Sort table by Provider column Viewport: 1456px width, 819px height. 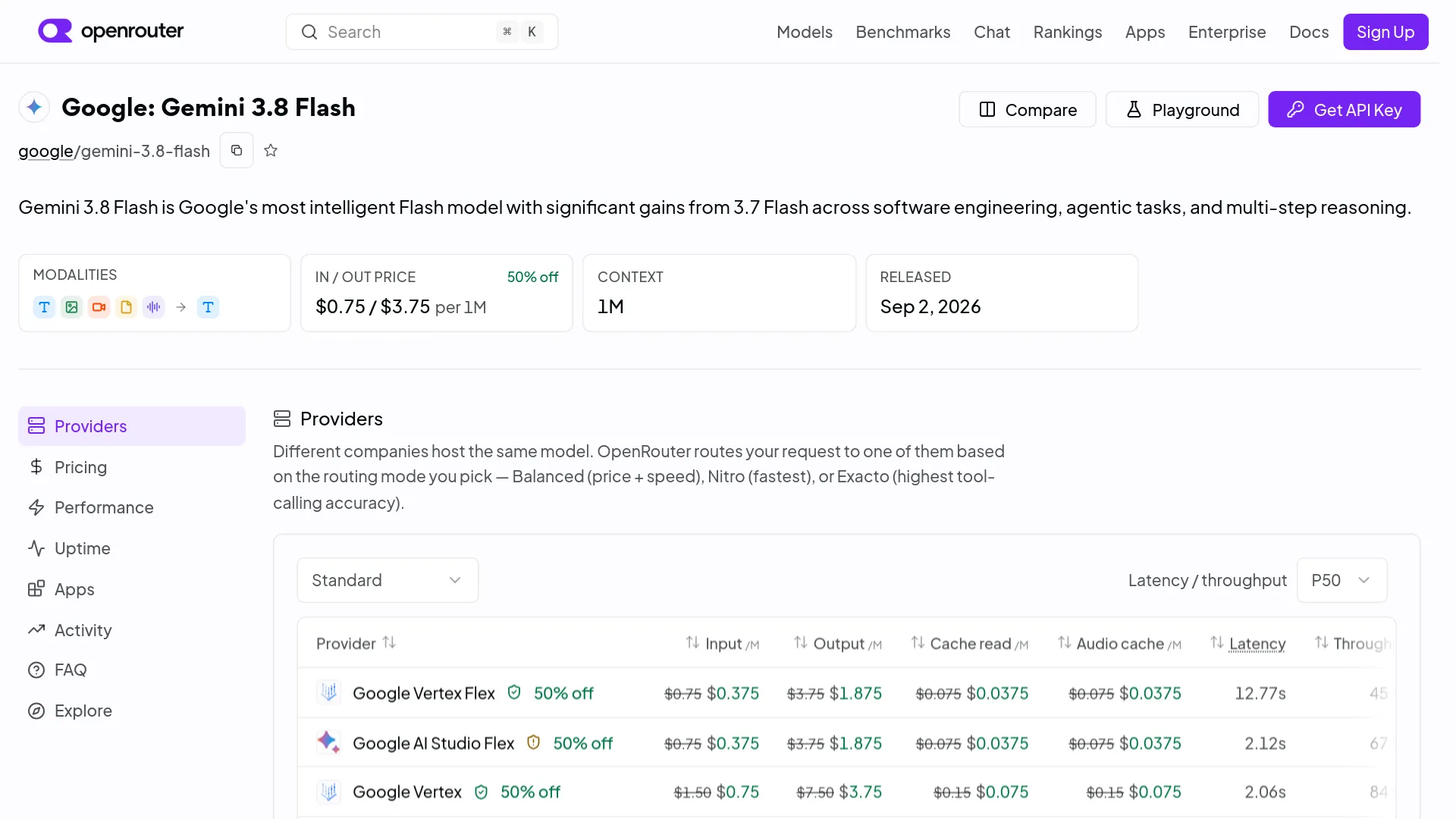[x=356, y=643]
